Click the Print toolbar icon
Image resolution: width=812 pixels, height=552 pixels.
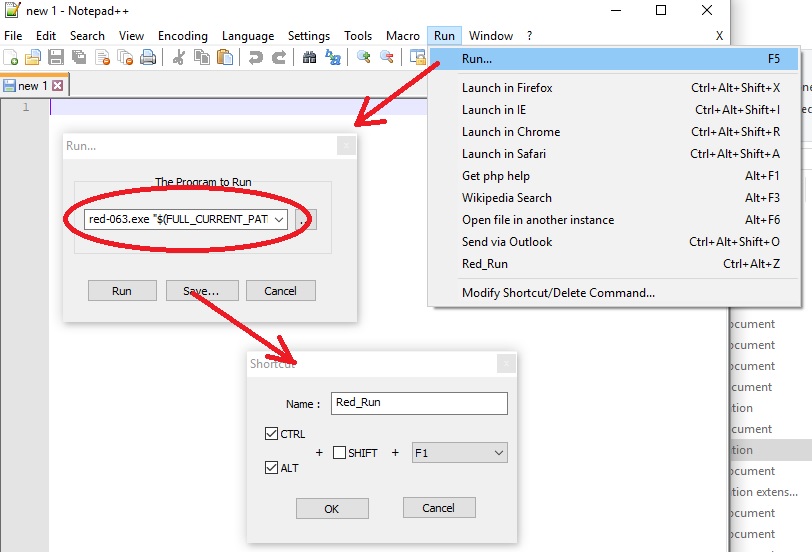(x=148, y=57)
